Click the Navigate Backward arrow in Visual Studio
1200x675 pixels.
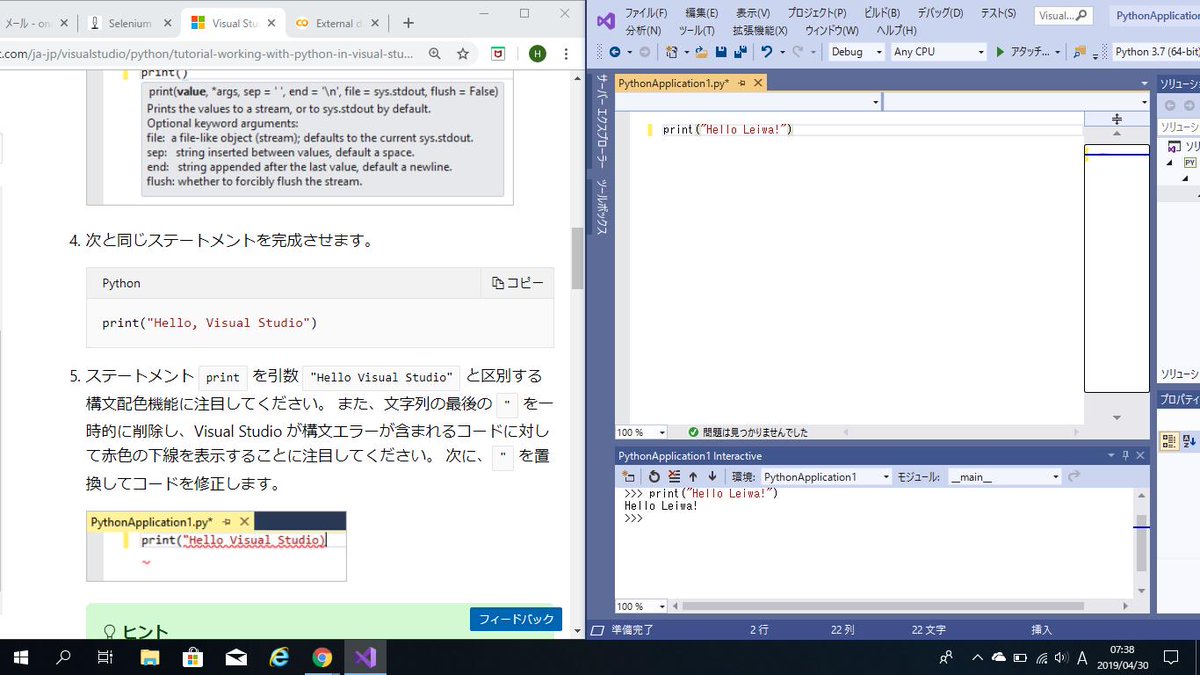pos(614,52)
